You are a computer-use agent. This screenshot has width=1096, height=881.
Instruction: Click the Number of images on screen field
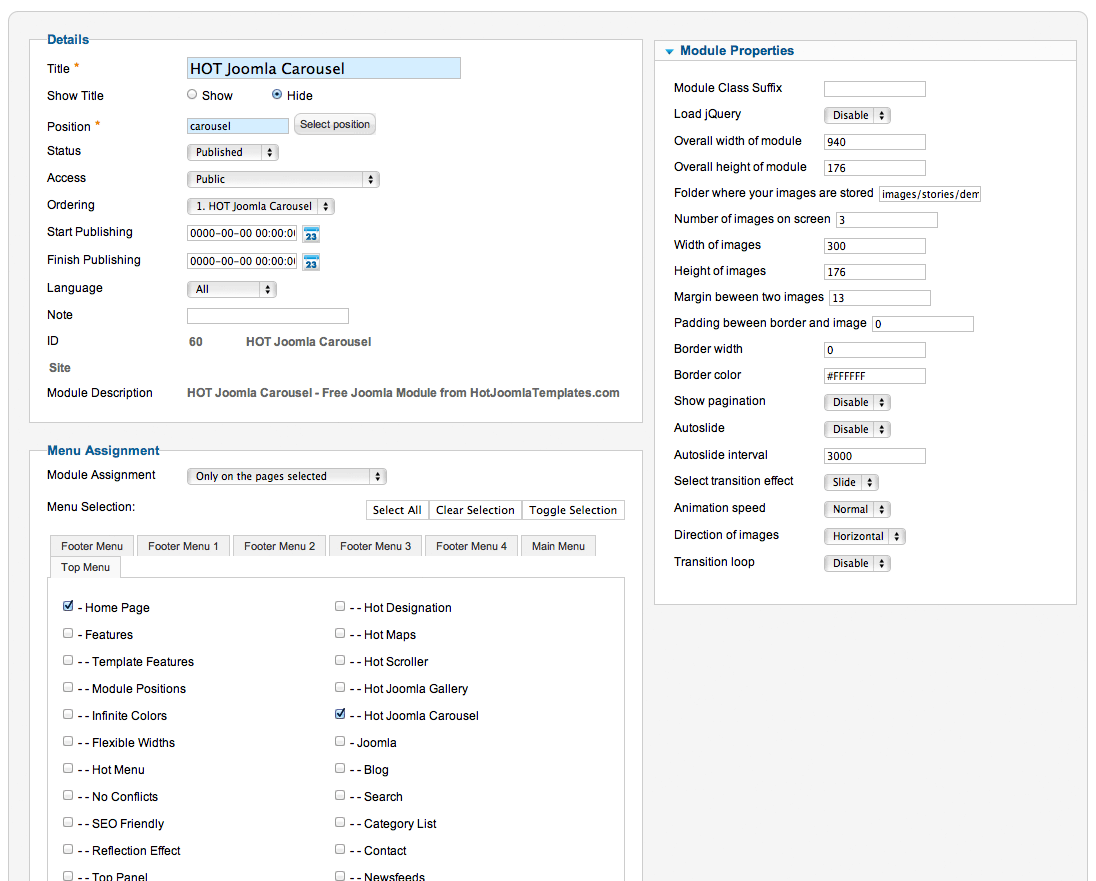click(x=887, y=220)
